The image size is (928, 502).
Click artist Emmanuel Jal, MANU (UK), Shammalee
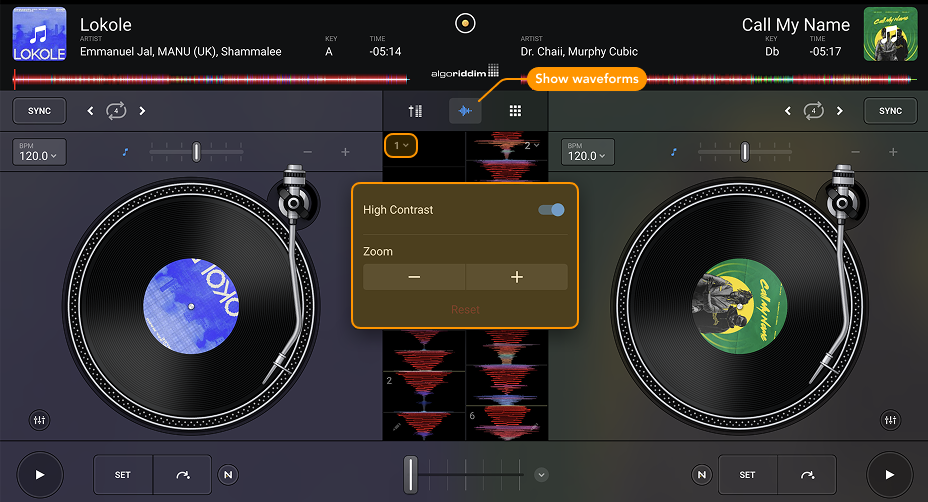[x=181, y=52]
